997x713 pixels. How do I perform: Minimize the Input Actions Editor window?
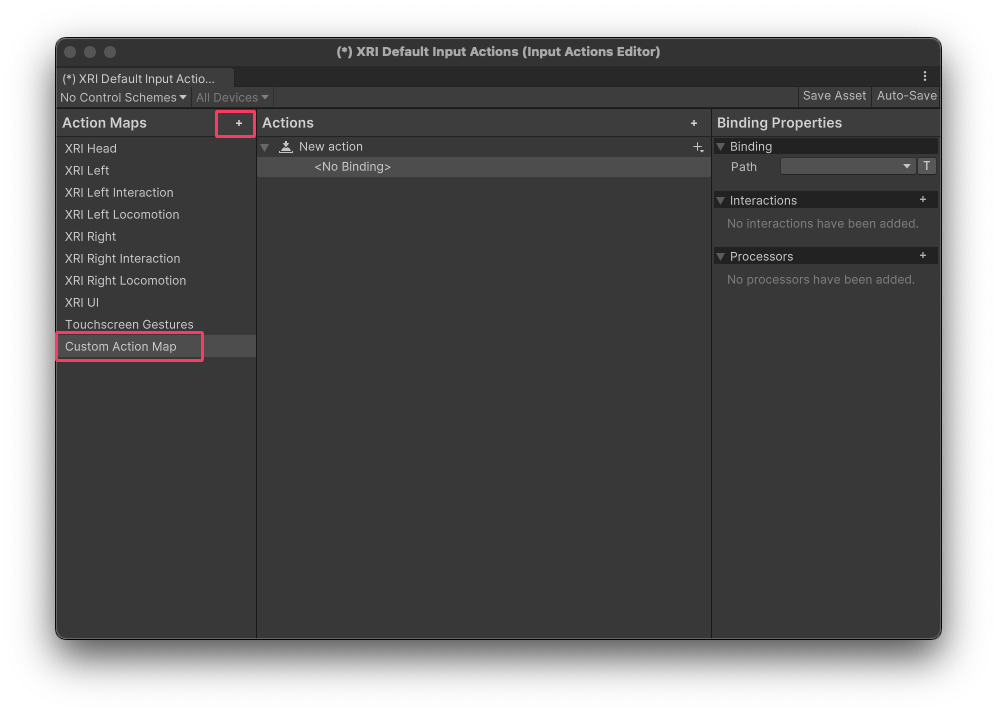coord(90,52)
